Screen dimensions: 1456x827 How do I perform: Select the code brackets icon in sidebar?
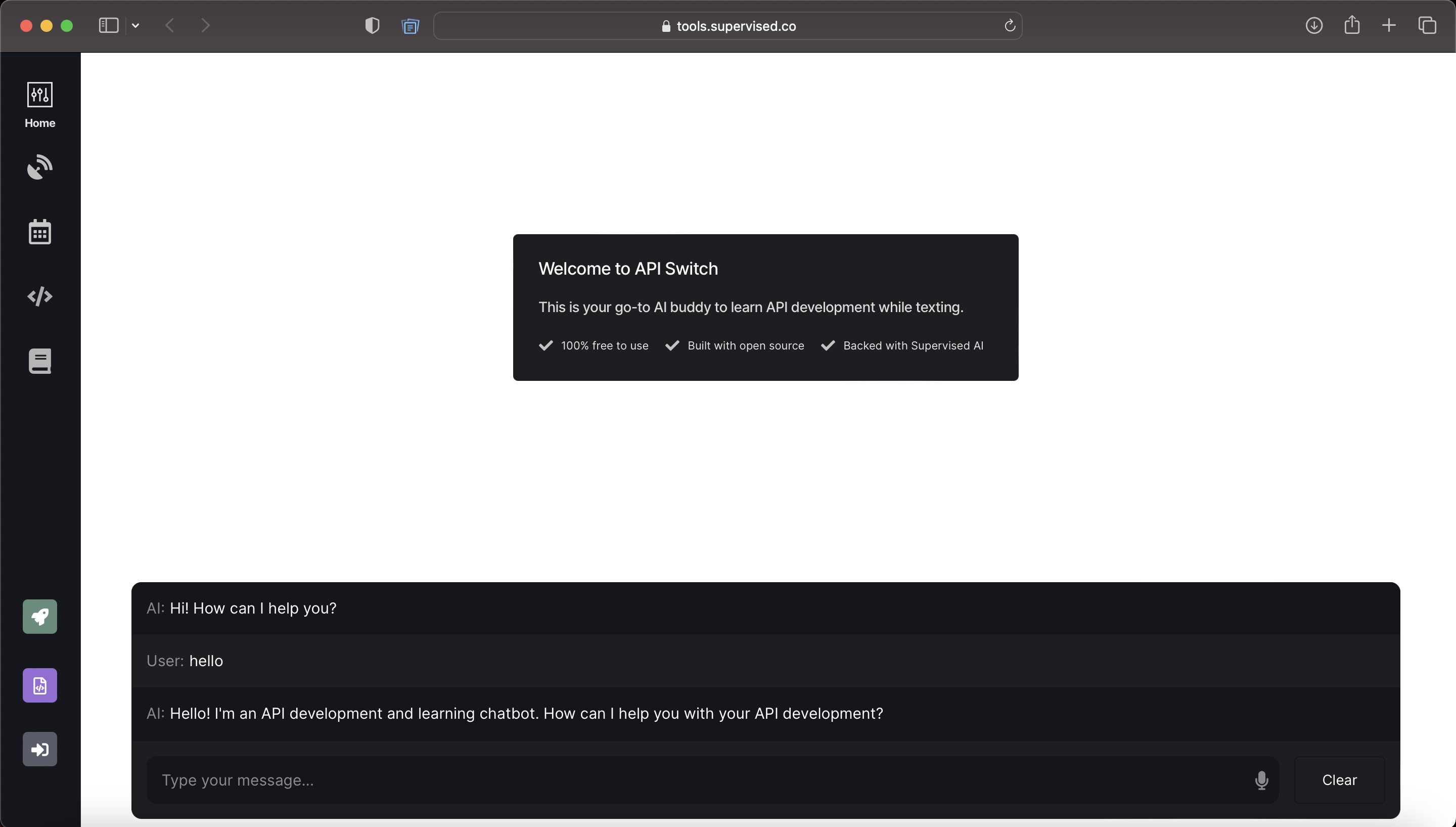(40, 296)
